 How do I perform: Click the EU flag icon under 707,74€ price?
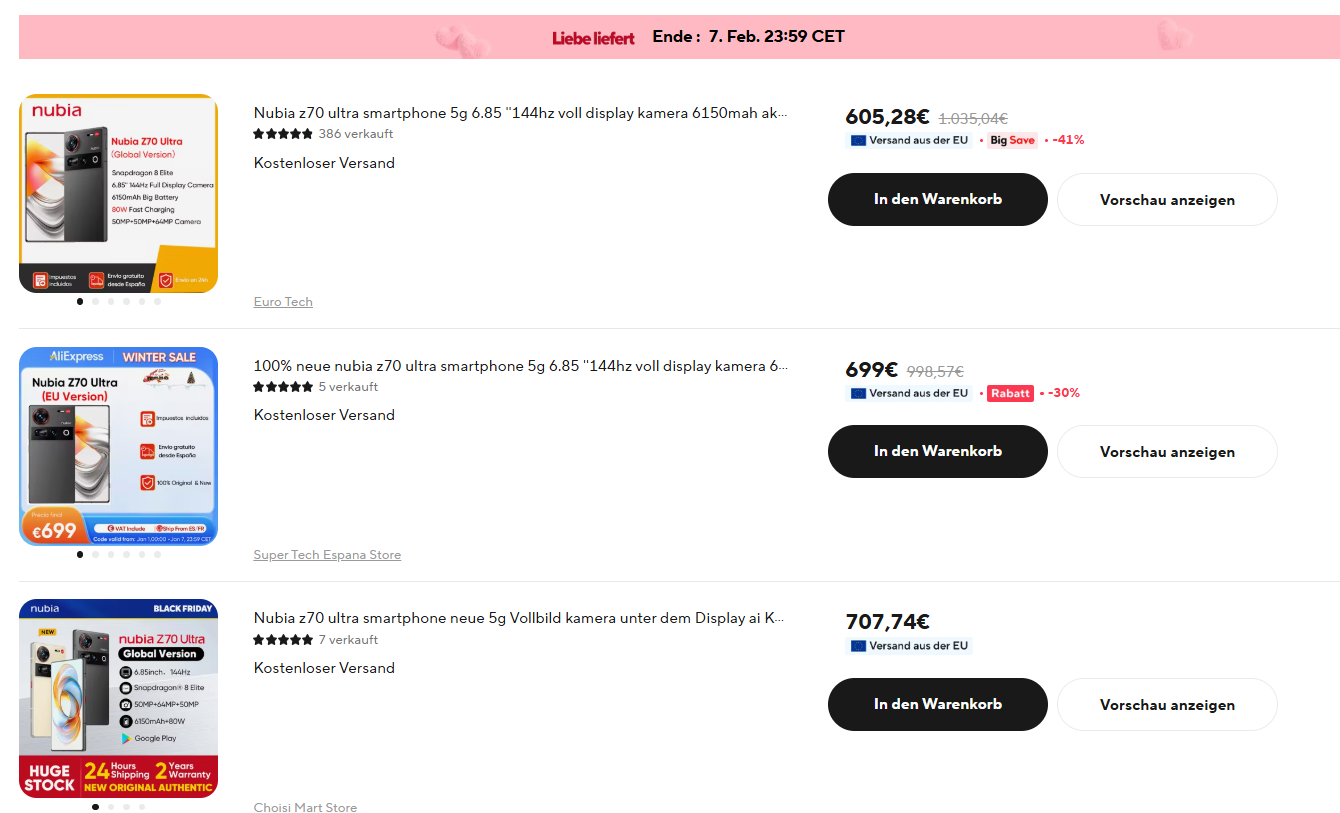tap(858, 646)
